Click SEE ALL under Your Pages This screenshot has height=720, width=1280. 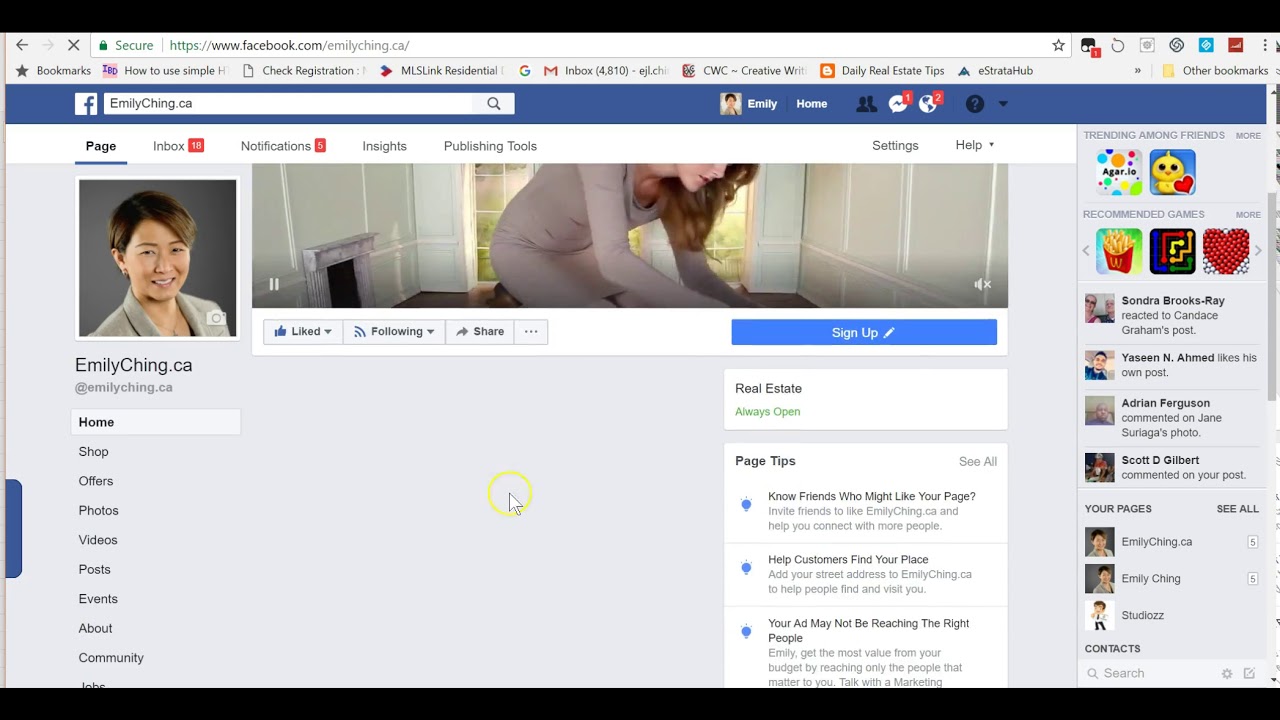pos(1238,509)
